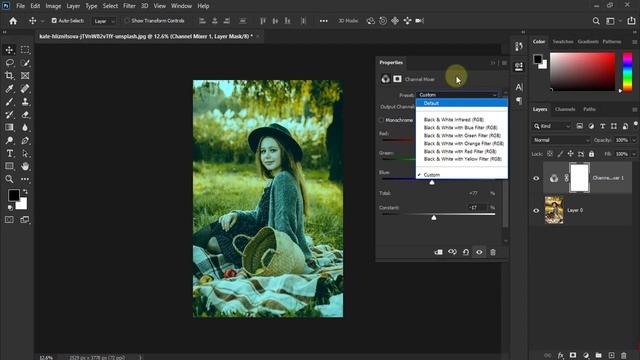Image resolution: width=640 pixels, height=360 pixels.
Task: Toggle Auto-Select checkbox
Action: (x=54, y=20)
